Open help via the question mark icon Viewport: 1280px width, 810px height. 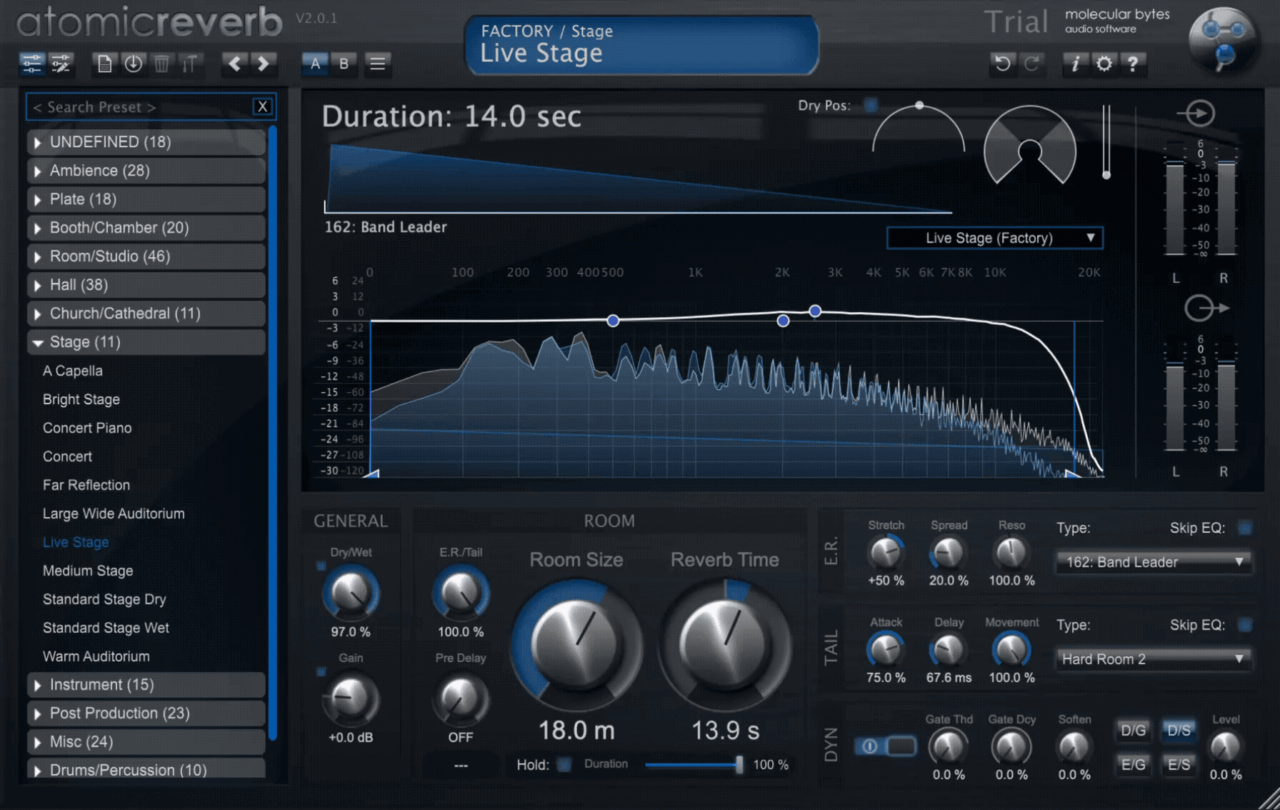[x=1132, y=64]
